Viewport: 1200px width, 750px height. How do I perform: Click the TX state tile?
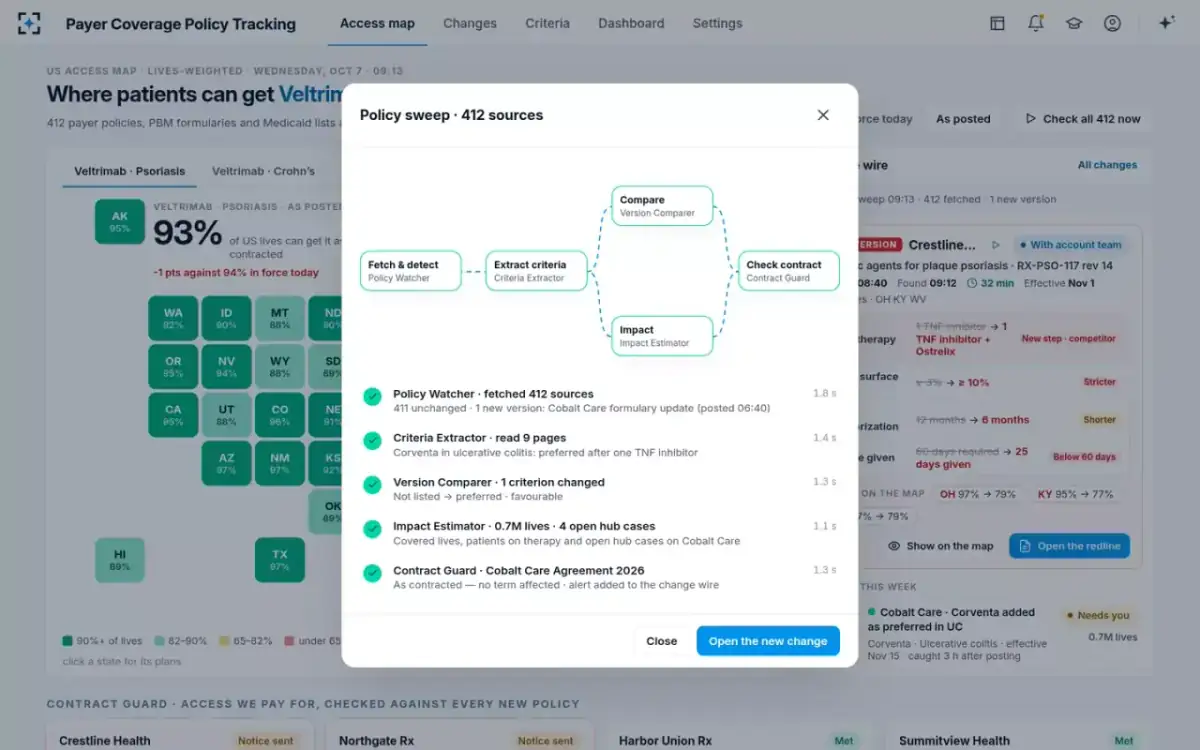click(280, 560)
